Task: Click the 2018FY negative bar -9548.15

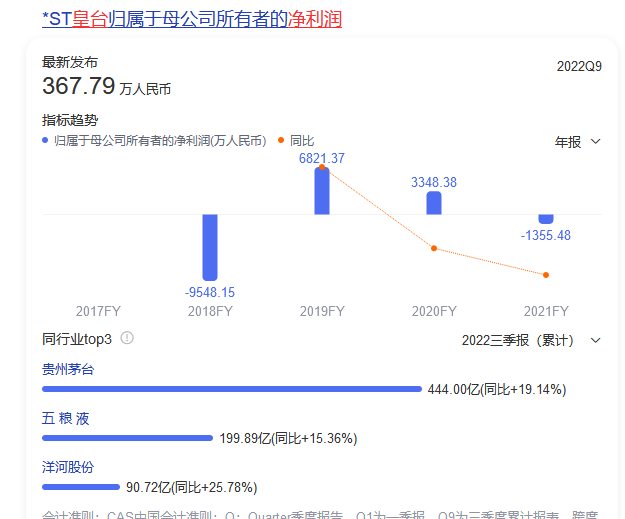Action: (x=210, y=247)
